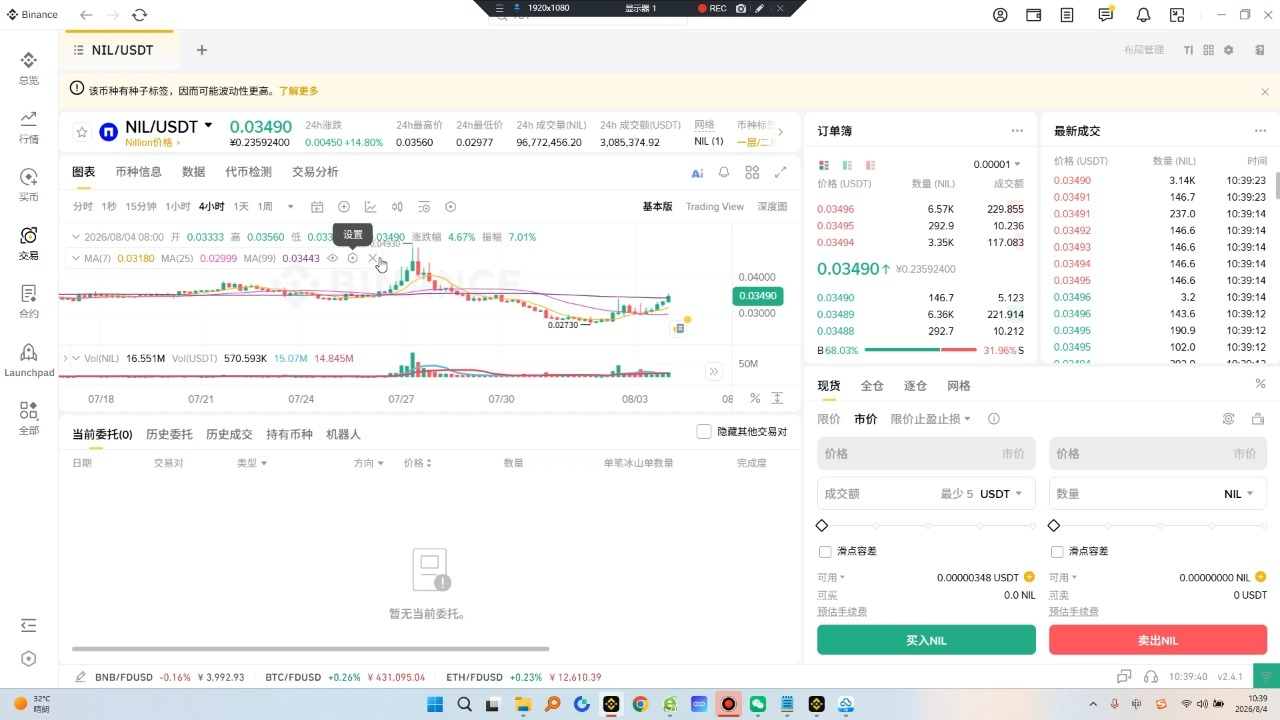
Task: Open the technical indicators line-chart icon
Action: click(x=370, y=207)
